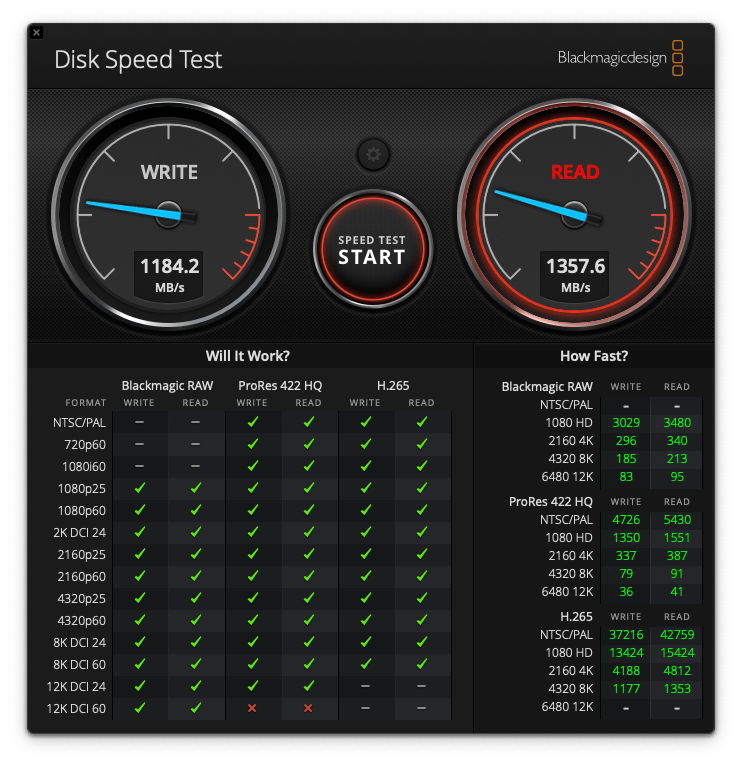The image size is (742, 765).
Task: Open the settings gear above the start button
Action: (373, 154)
